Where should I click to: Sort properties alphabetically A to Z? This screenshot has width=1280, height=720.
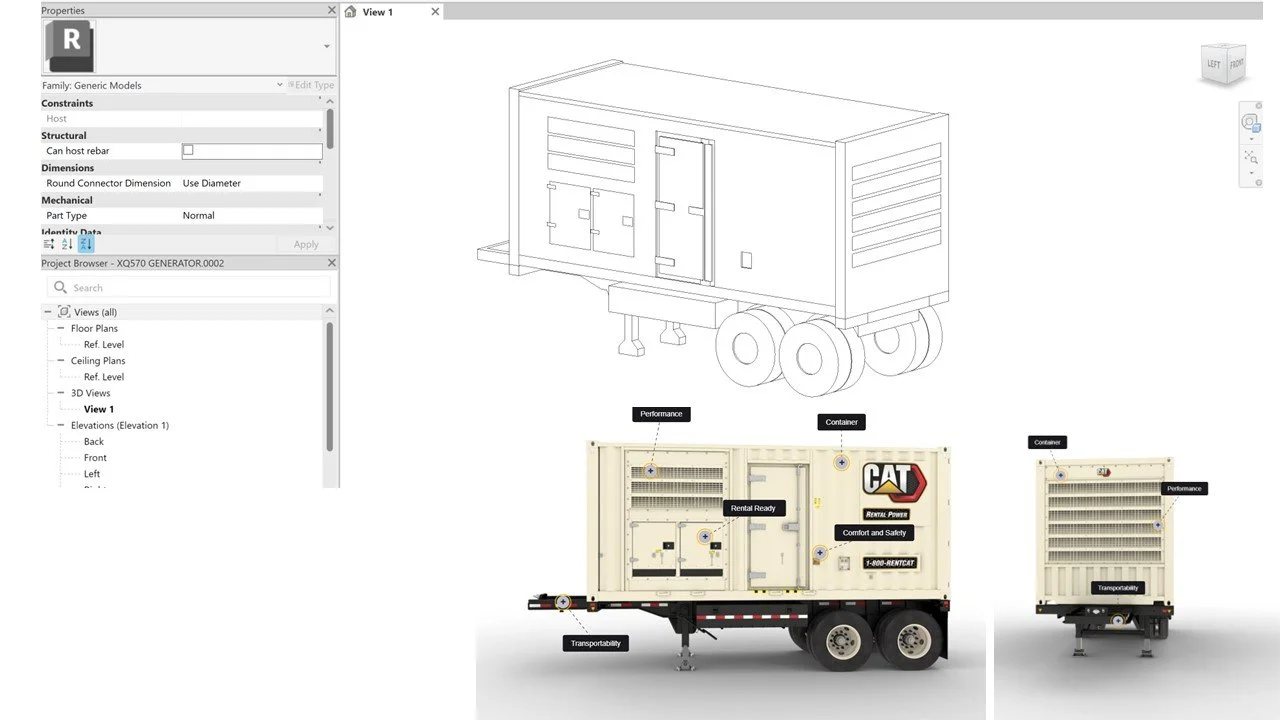coord(67,244)
